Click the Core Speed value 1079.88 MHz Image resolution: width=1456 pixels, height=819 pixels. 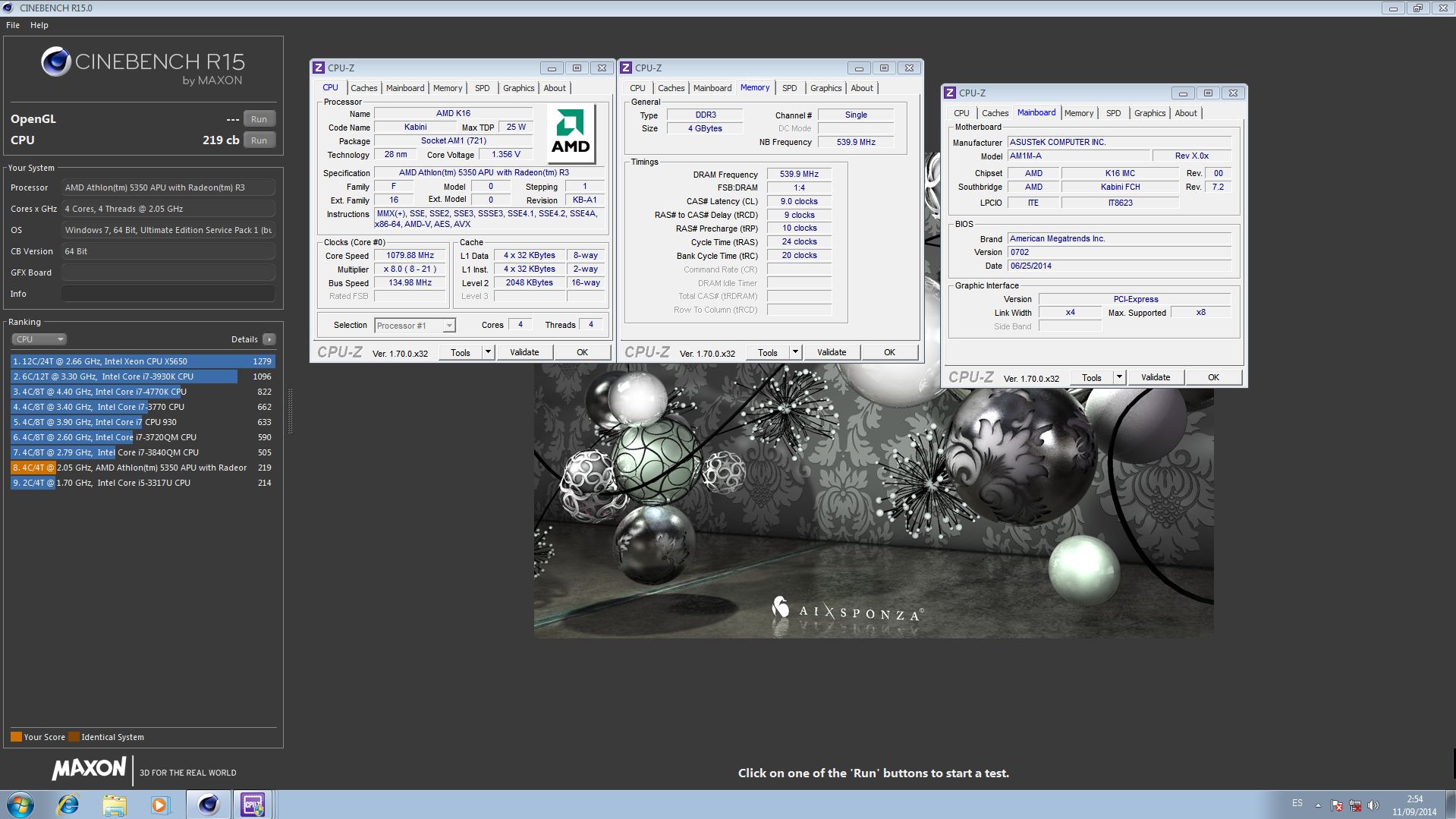tap(410, 256)
